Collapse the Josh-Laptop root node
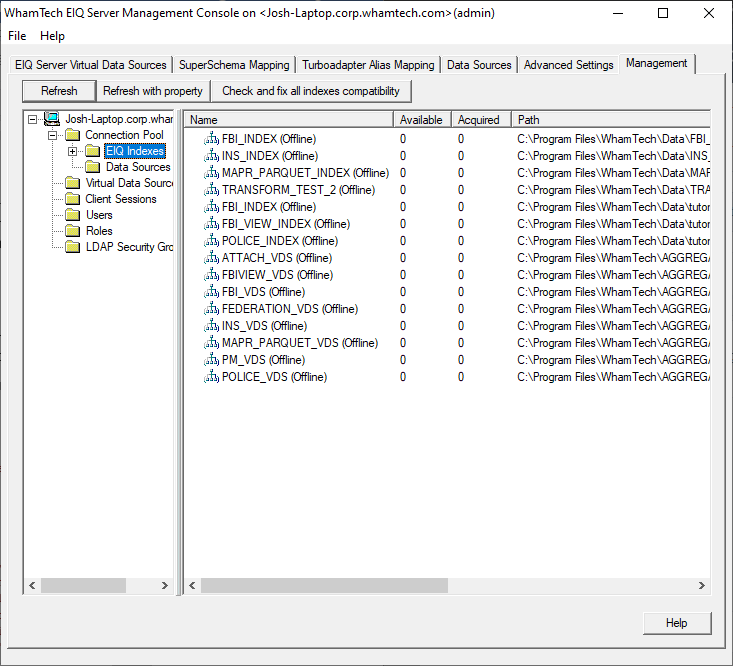This screenshot has width=733, height=666. click(x=33, y=119)
